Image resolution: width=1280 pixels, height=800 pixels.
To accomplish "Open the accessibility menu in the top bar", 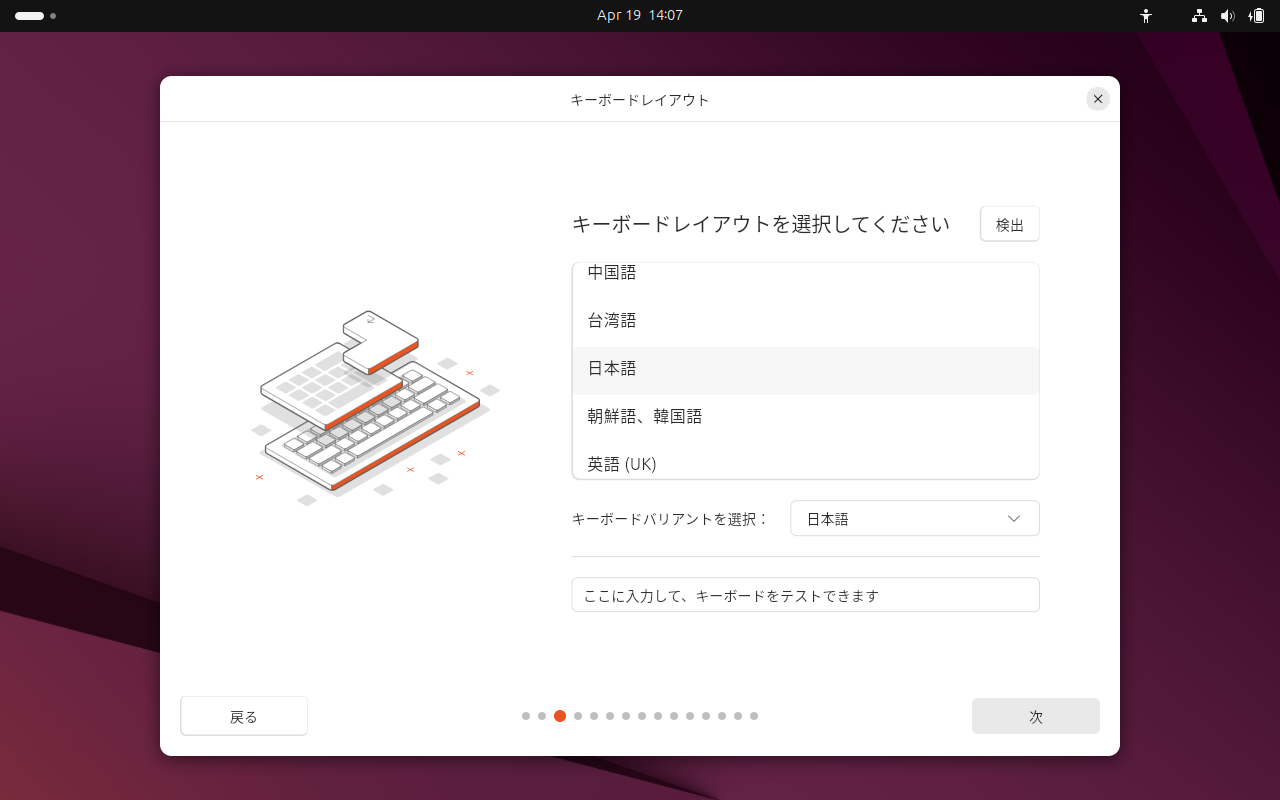I will [1146, 16].
